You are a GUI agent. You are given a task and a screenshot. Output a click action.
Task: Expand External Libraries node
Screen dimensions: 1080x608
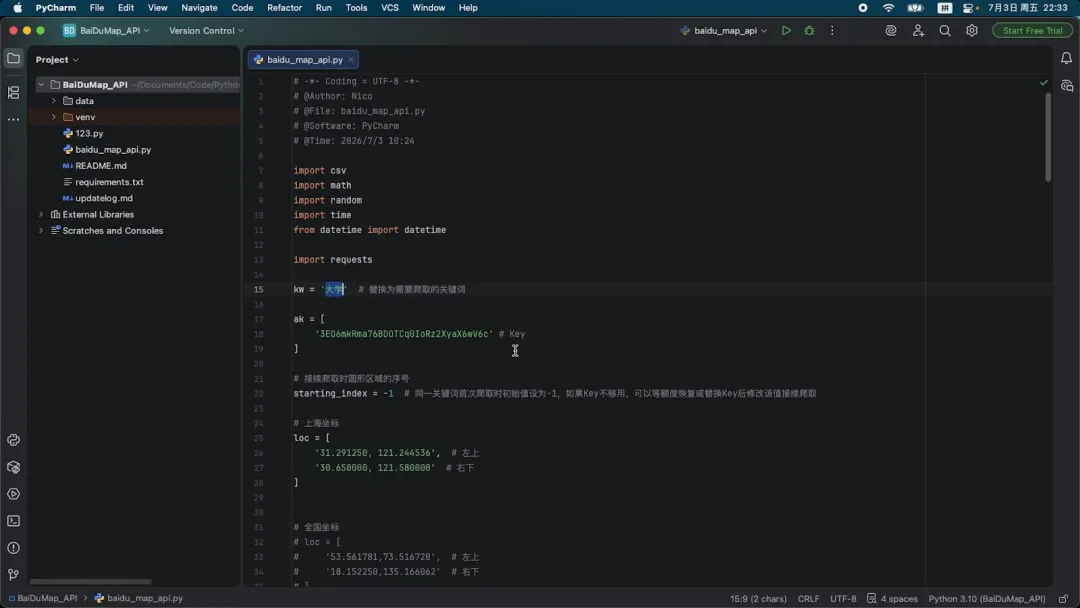click(x=41, y=214)
